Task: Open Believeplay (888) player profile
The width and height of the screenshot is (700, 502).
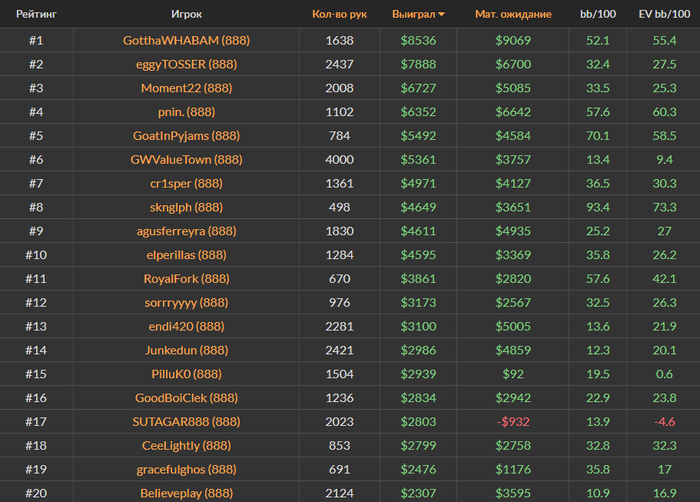Action: click(186, 493)
